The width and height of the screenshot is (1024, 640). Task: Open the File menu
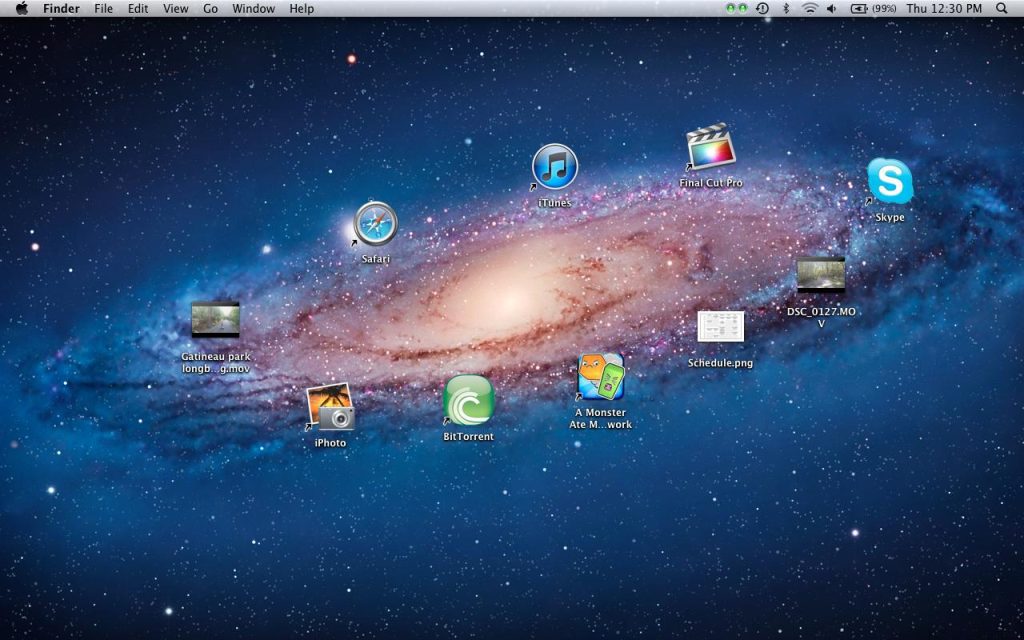[103, 8]
